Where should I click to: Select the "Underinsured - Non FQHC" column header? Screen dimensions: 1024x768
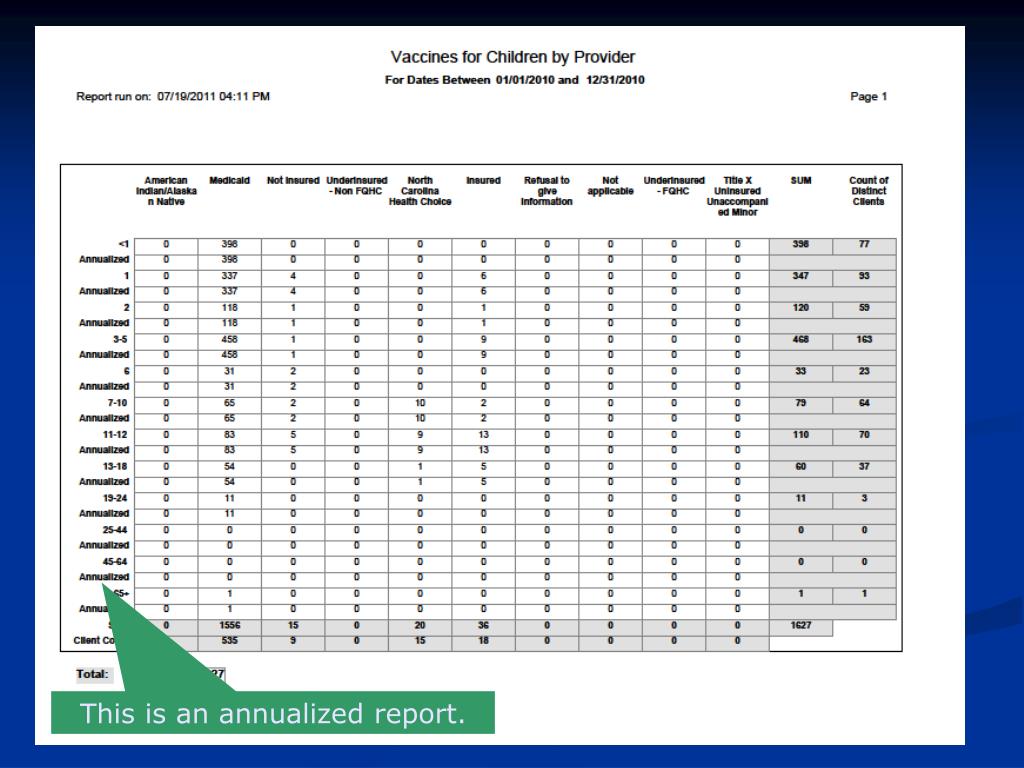[x=357, y=185]
